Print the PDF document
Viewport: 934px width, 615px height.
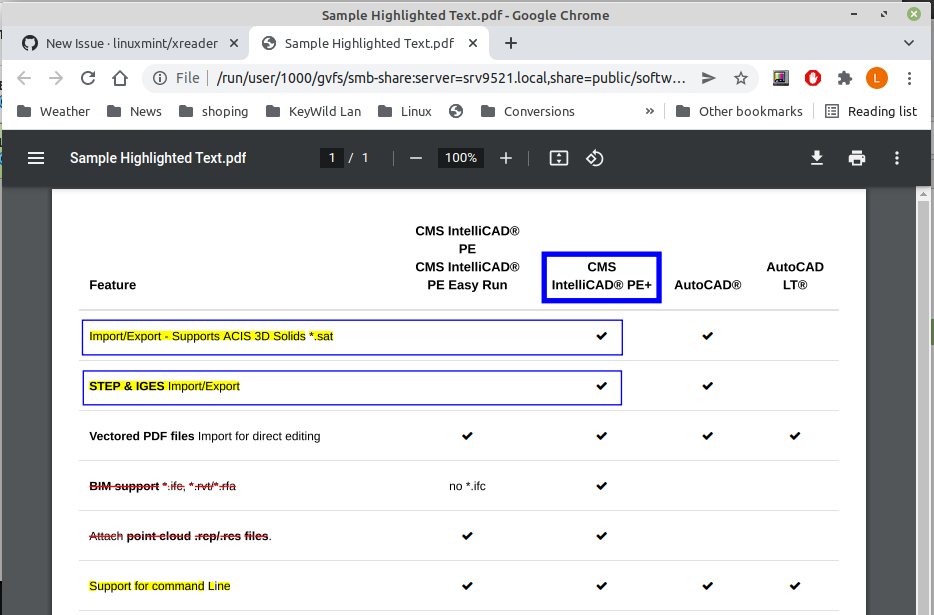coord(857,158)
